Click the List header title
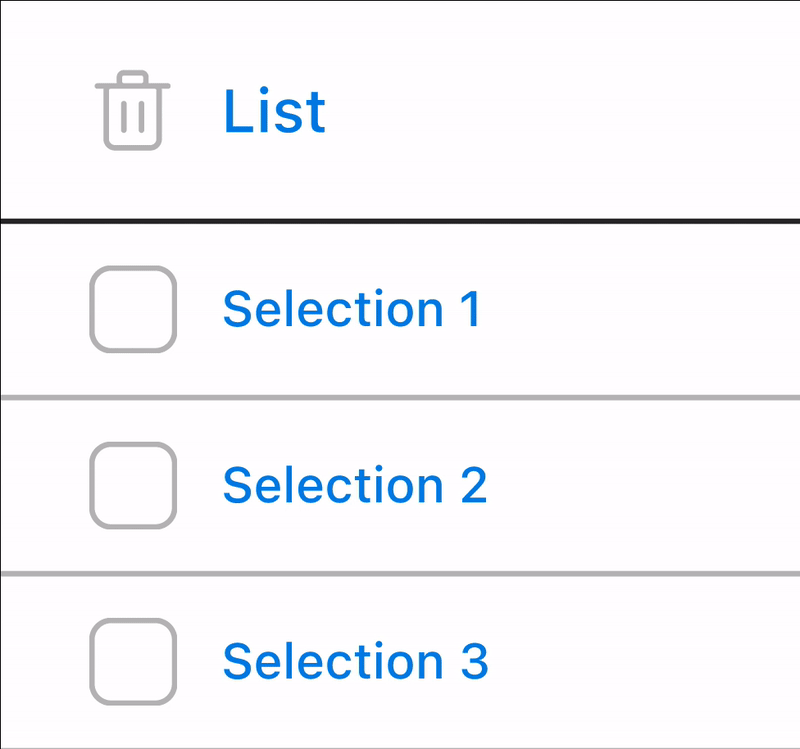 (x=274, y=110)
